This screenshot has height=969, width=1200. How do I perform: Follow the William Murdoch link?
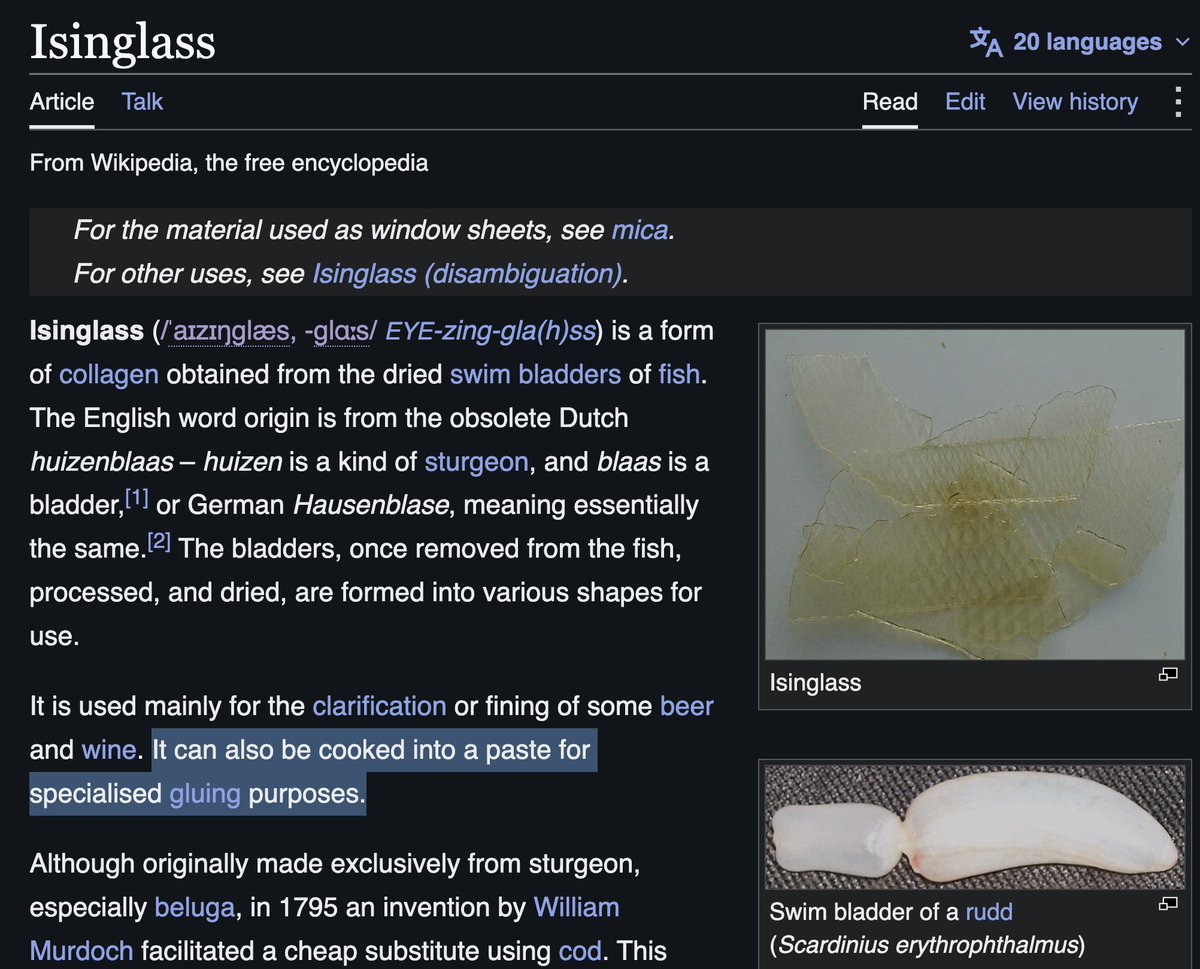(x=325, y=929)
